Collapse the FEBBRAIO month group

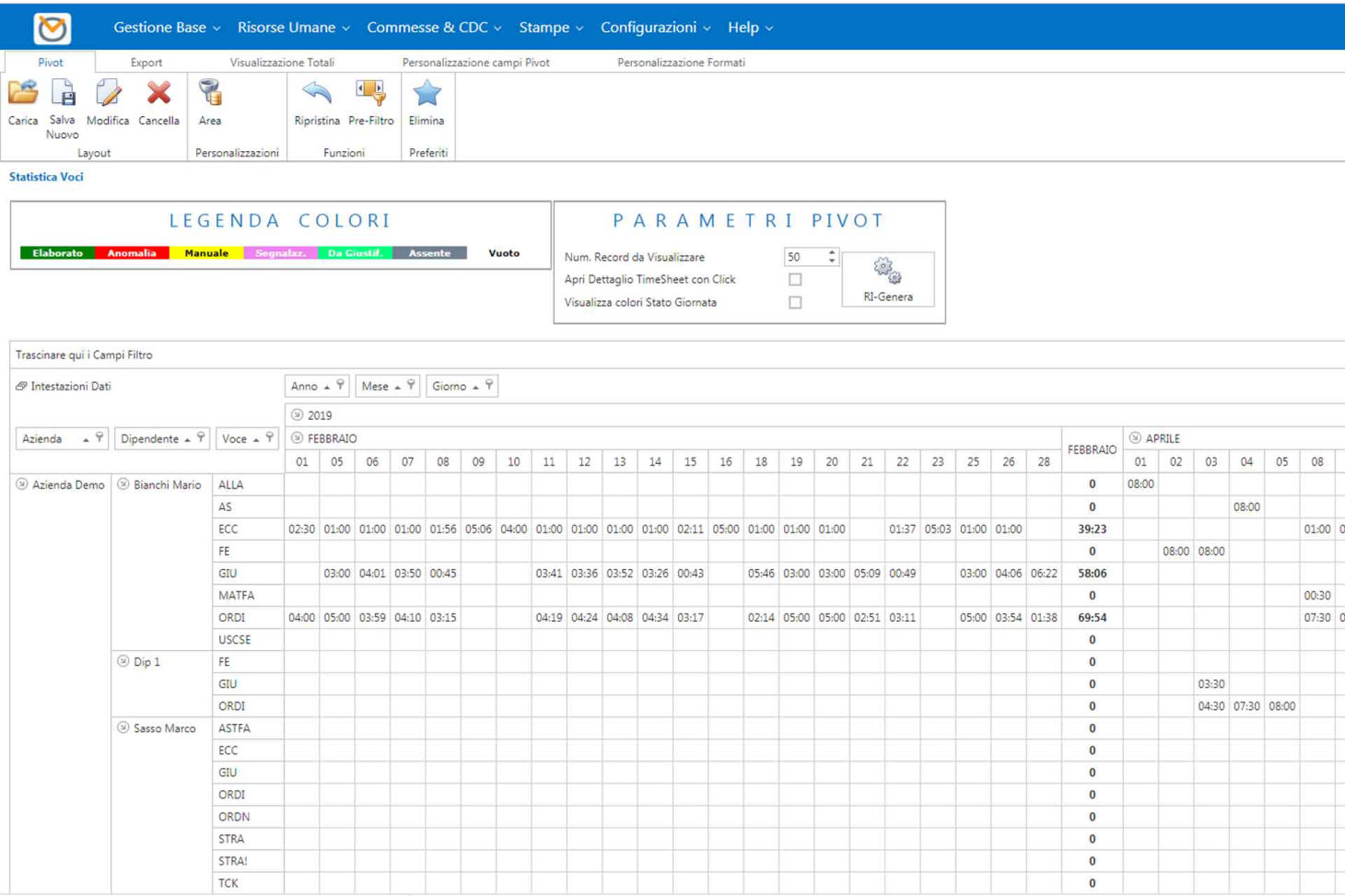[x=297, y=438]
